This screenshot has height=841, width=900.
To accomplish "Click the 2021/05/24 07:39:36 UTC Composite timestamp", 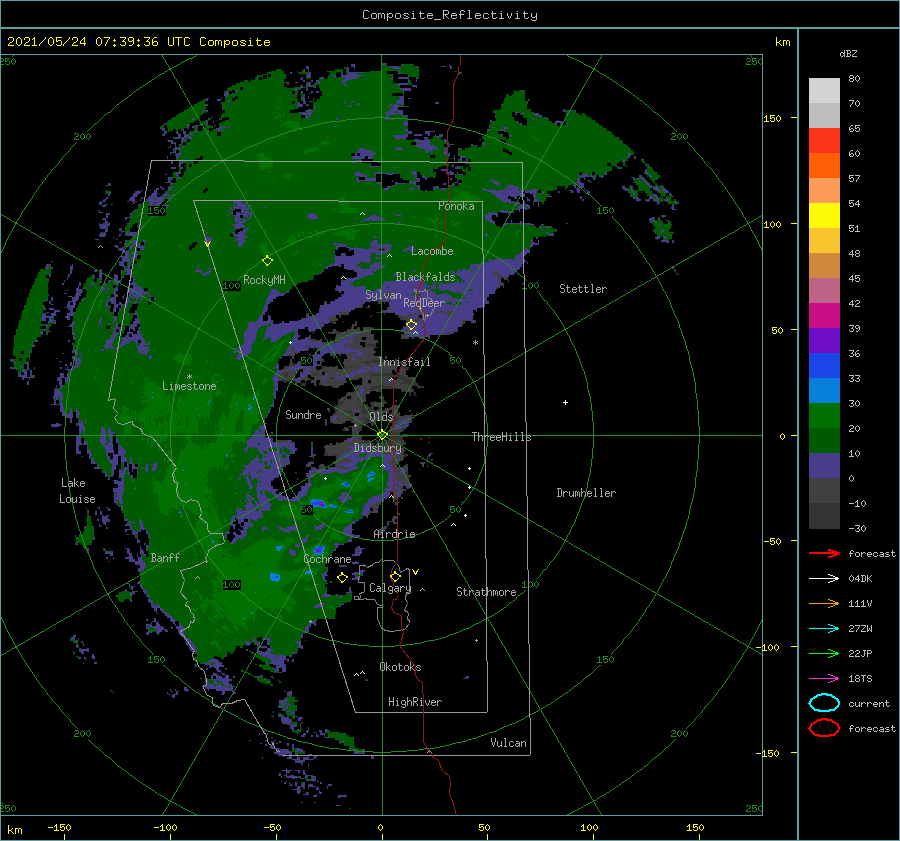I will 138,42.
